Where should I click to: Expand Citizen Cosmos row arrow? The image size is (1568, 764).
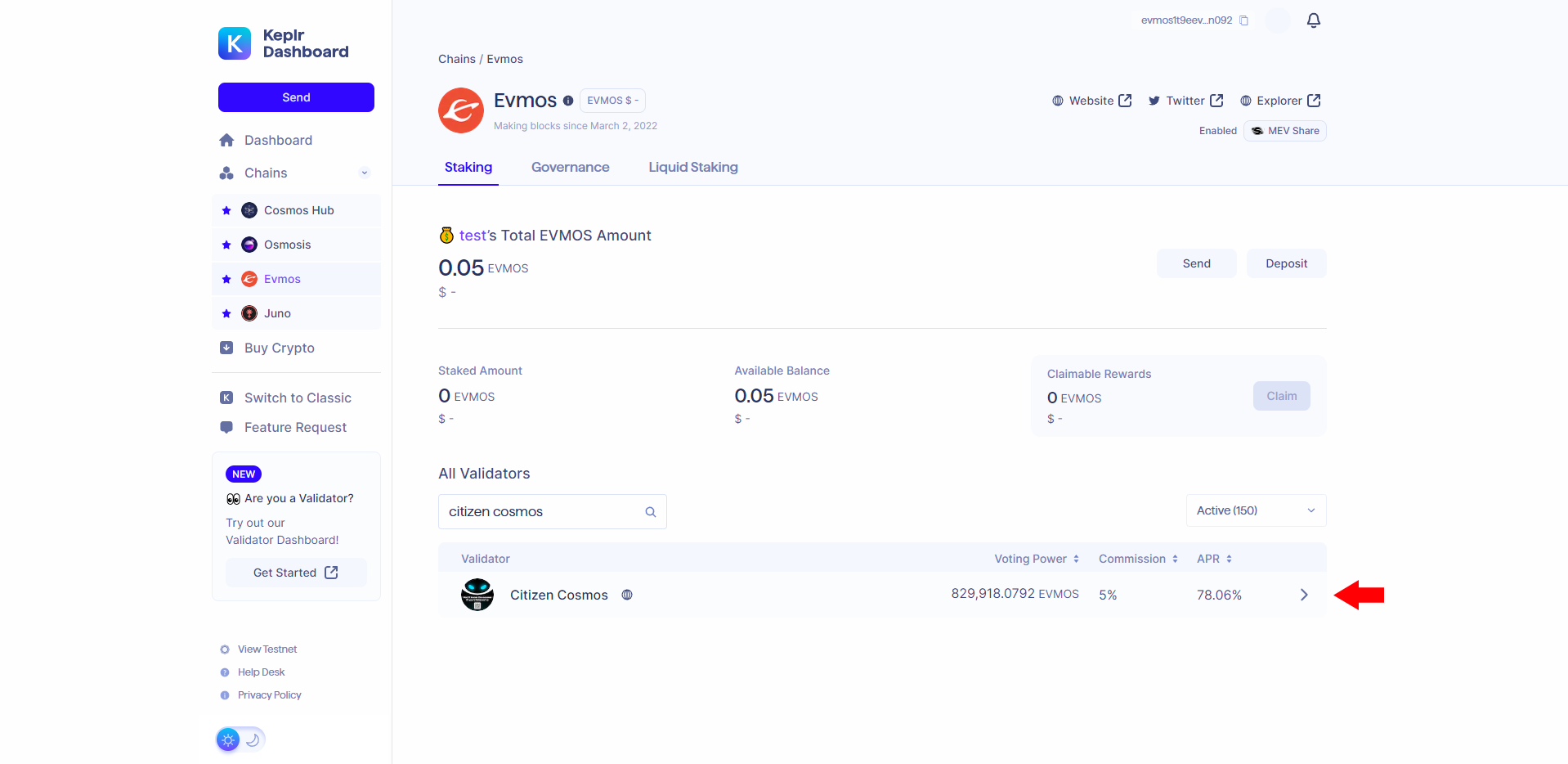click(1304, 595)
